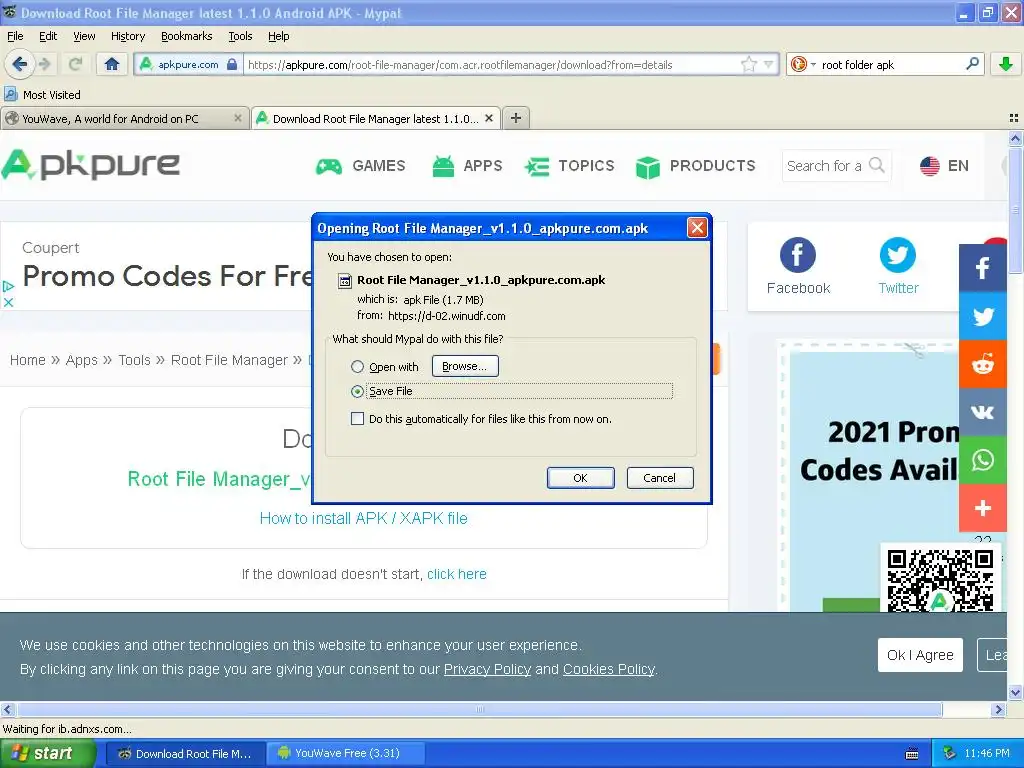The height and width of the screenshot is (768, 1024).
Task: Click the Forward navigation arrow
Action: point(45,64)
